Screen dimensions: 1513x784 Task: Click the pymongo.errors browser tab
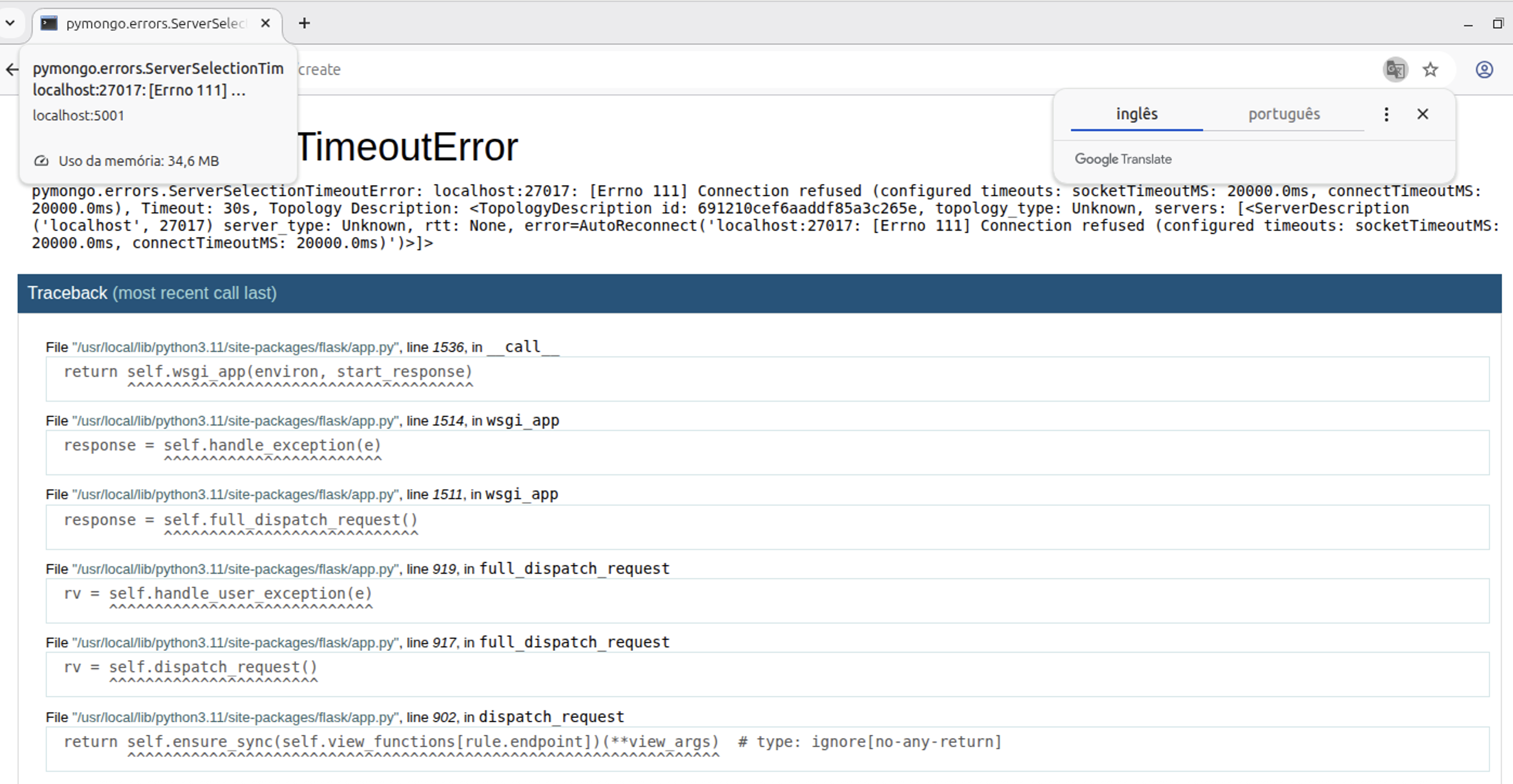click(155, 23)
